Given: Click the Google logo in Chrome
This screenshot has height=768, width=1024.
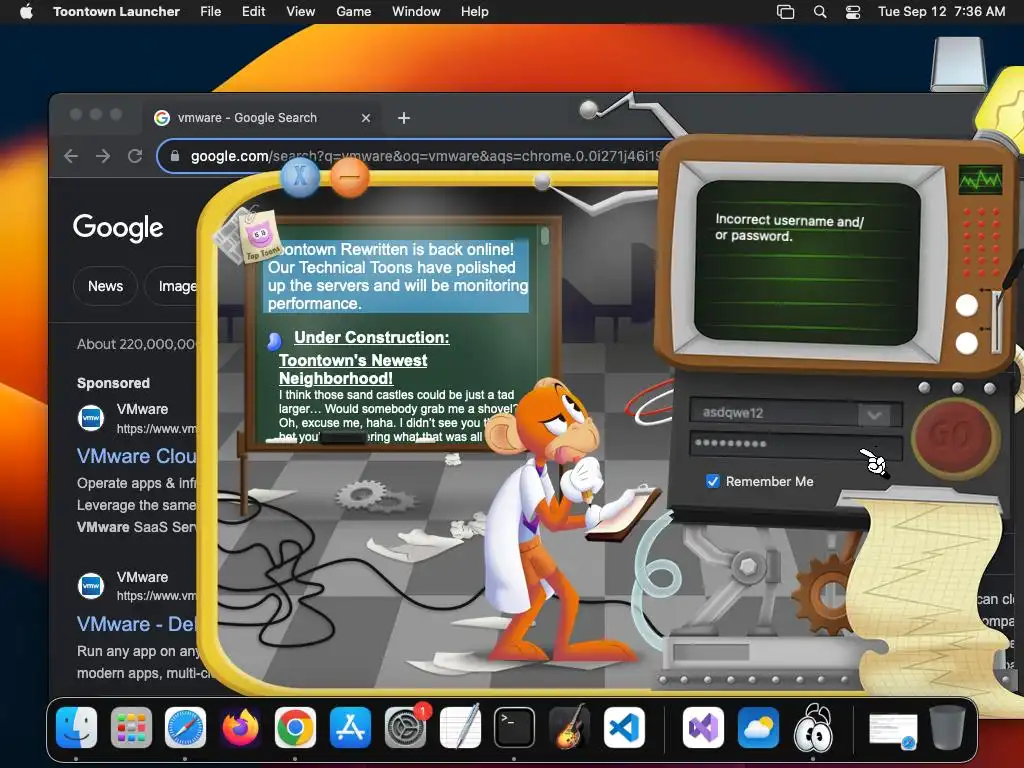Looking at the screenshot, I should (x=118, y=227).
